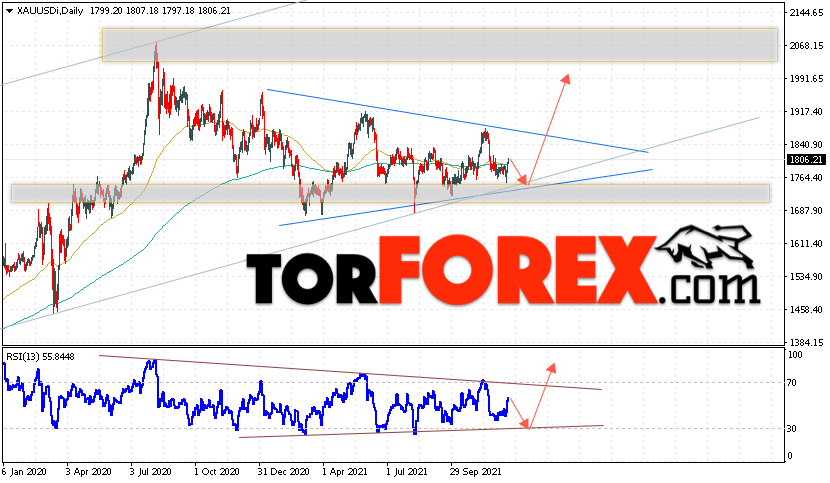Click the 29 Sep 2021 date label
Screen dimensions: 830x483
coord(475,471)
